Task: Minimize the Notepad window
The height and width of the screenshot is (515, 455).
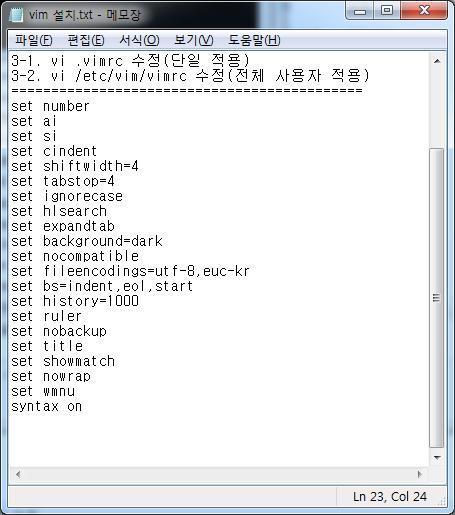Action: (x=360, y=11)
